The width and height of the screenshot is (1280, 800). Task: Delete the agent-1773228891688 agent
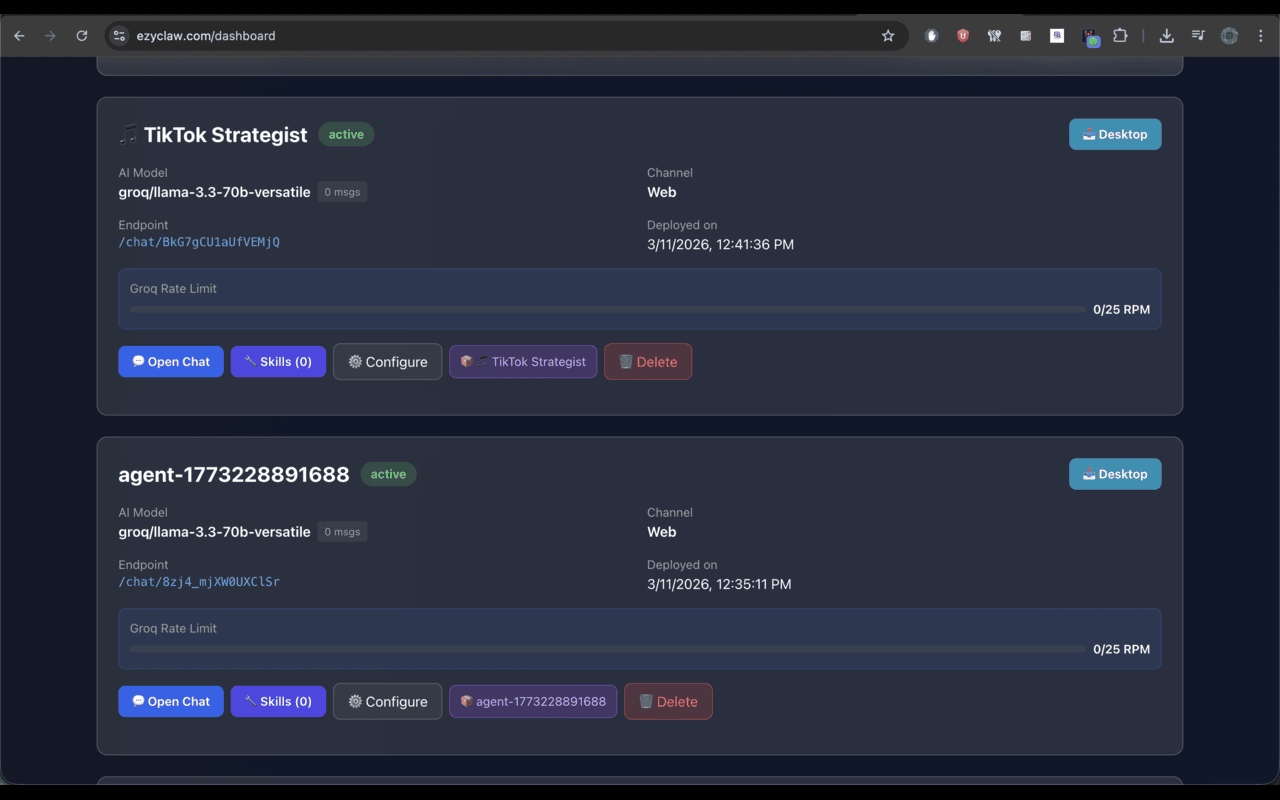[668, 702]
